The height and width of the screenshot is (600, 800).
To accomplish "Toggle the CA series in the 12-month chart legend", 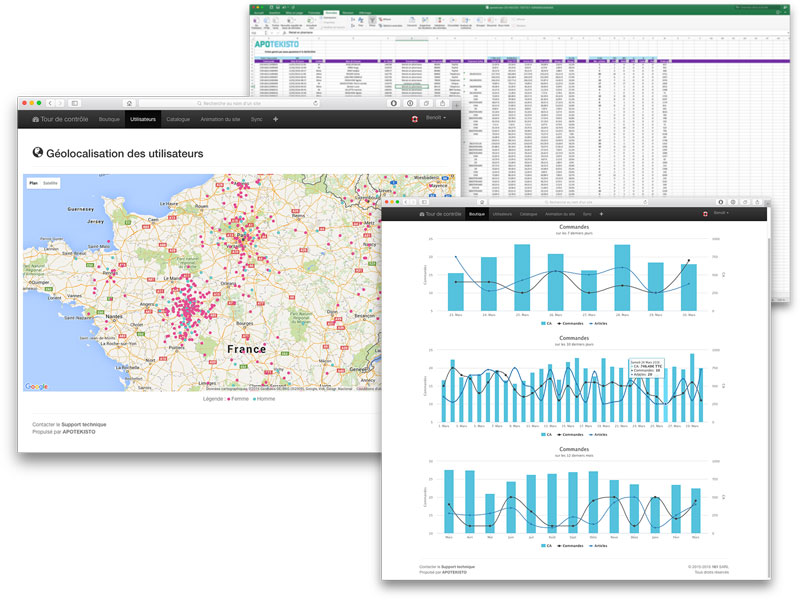I will (x=546, y=546).
